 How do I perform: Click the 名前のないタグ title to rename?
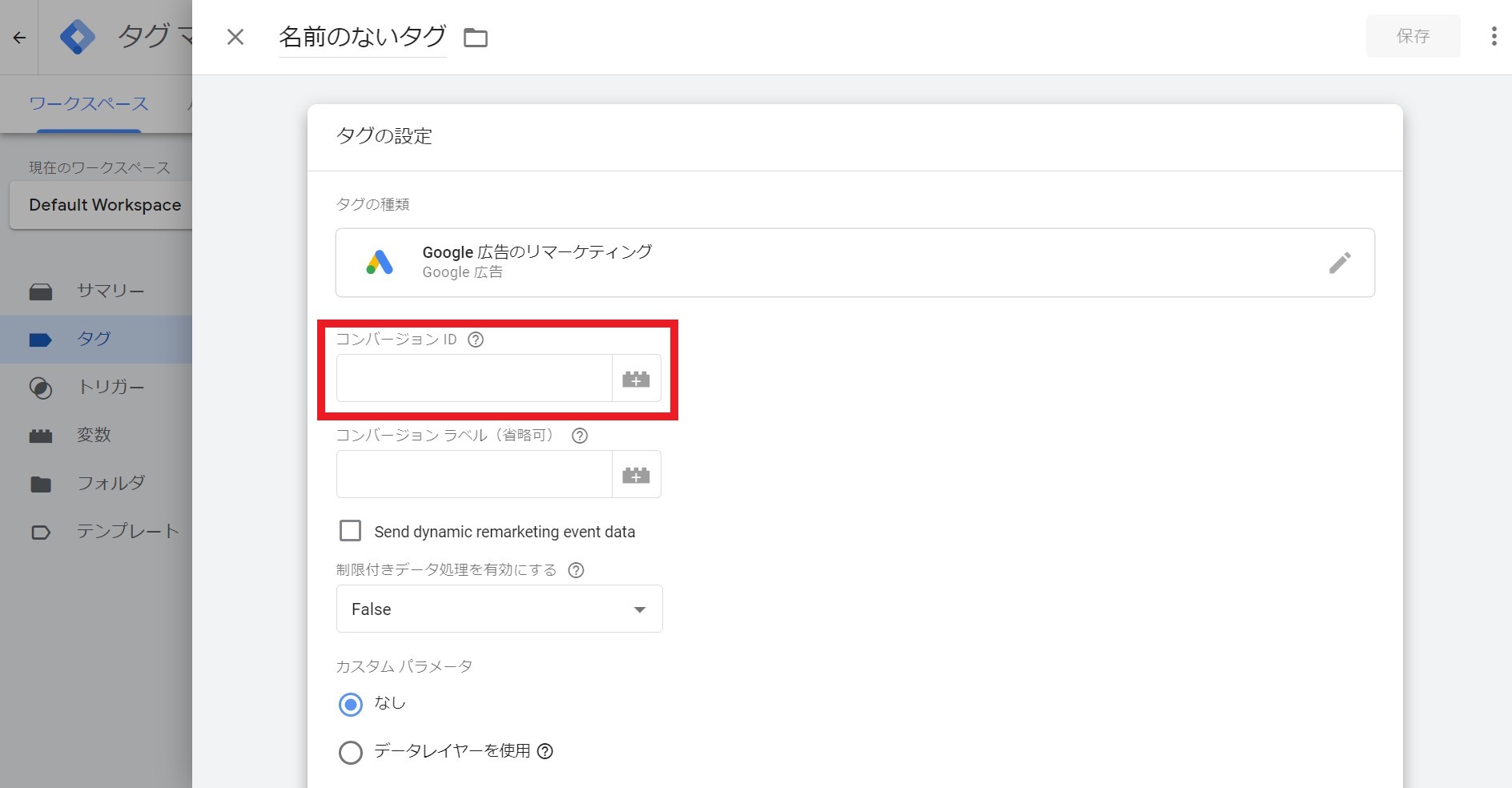pos(363,37)
